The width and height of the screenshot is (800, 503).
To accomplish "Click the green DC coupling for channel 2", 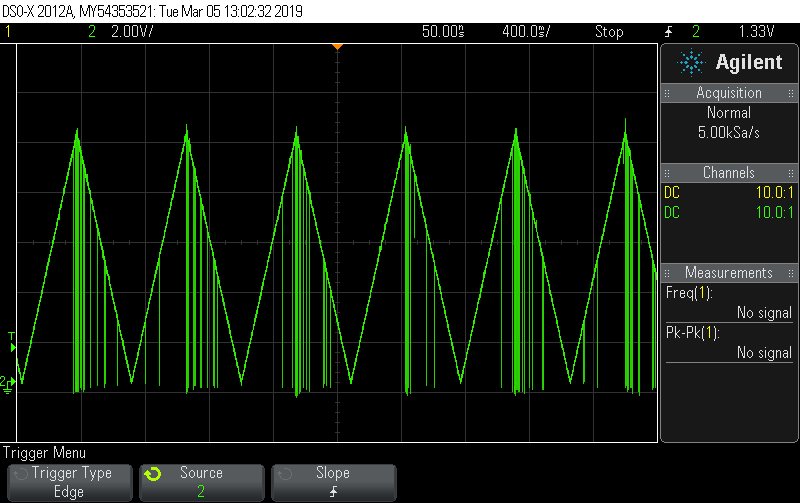I will click(672, 212).
